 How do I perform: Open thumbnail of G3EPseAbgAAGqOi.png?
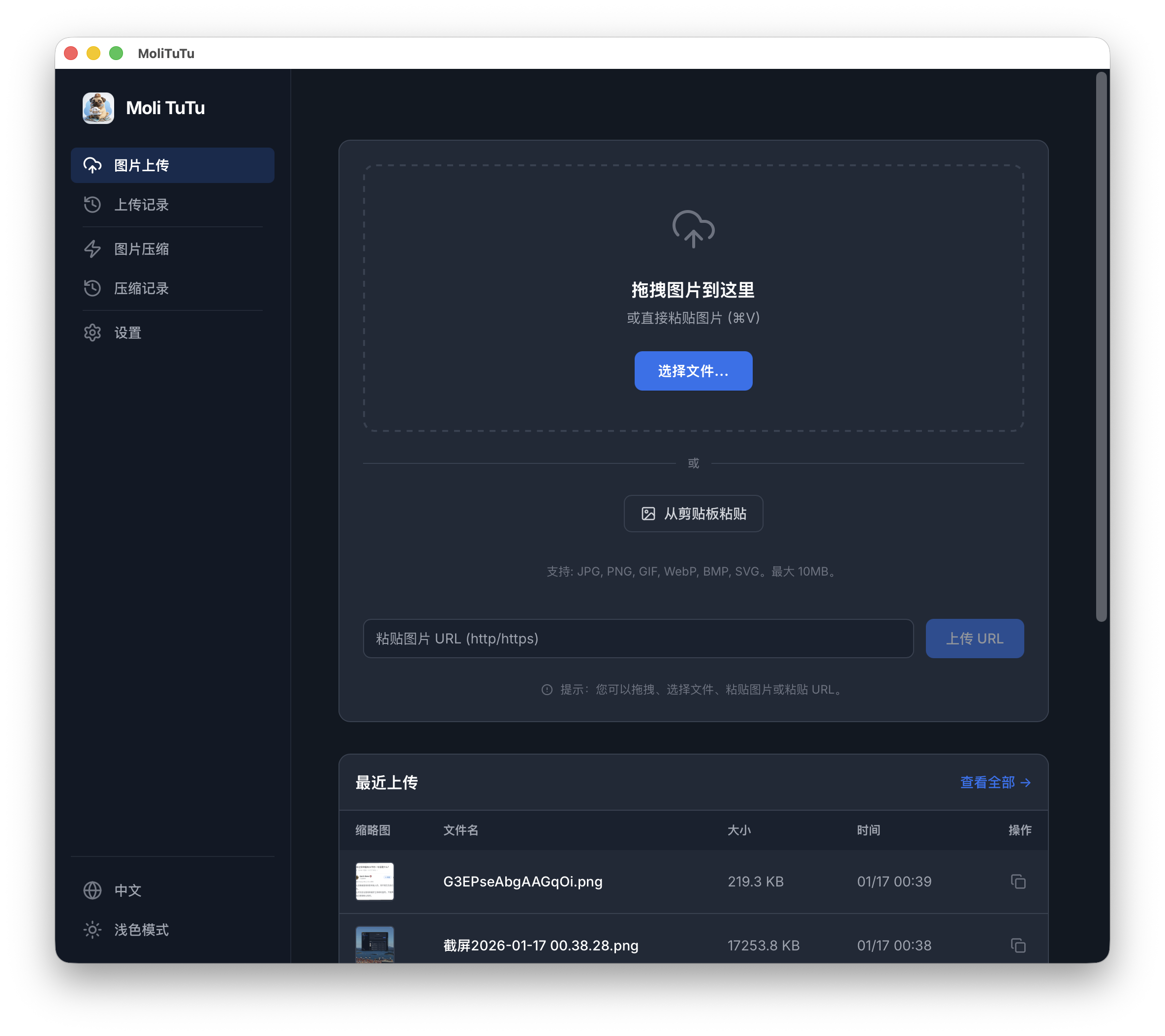point(374,882)
